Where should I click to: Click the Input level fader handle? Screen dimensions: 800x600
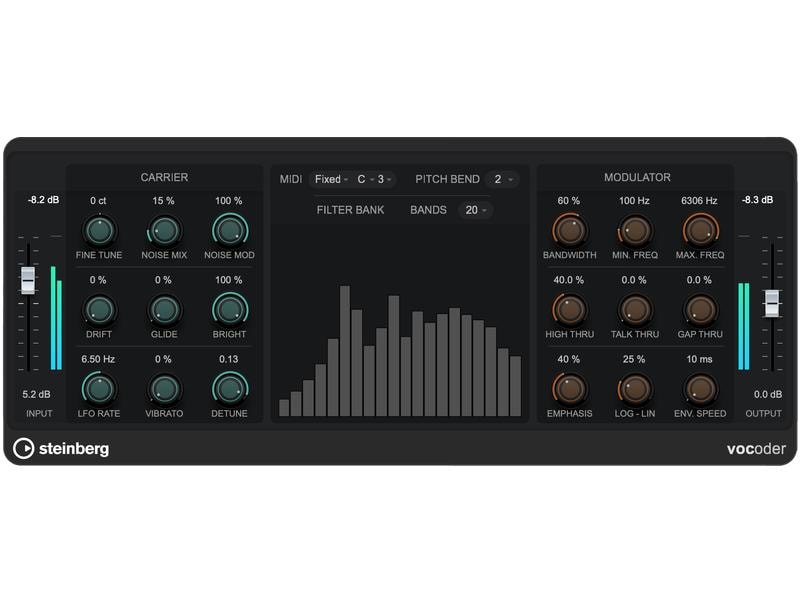[28, 280]
